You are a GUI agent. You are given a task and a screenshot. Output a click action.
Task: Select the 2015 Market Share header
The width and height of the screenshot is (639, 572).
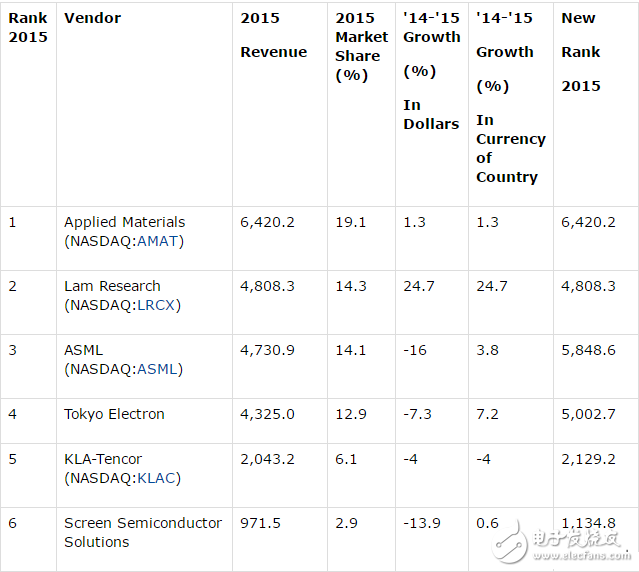coord(361,46)
